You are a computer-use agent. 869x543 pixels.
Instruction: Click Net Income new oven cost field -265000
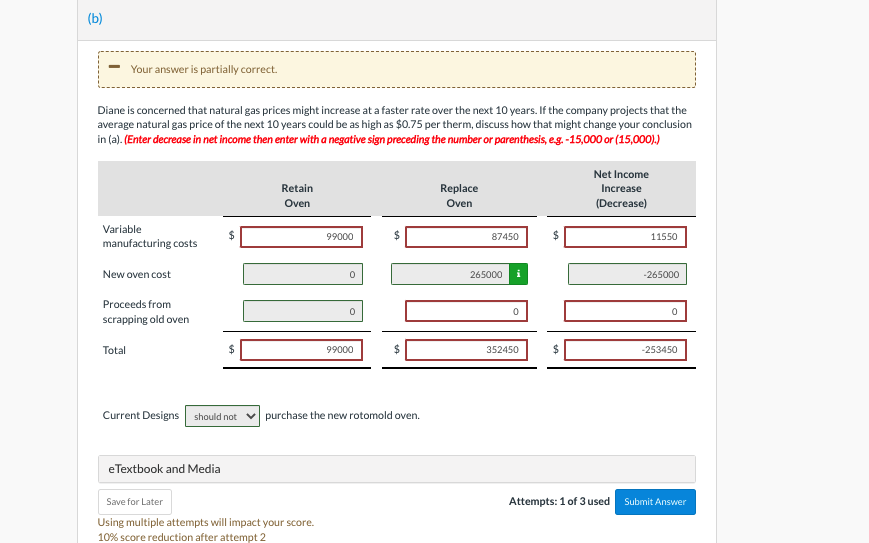click(627, 274)
